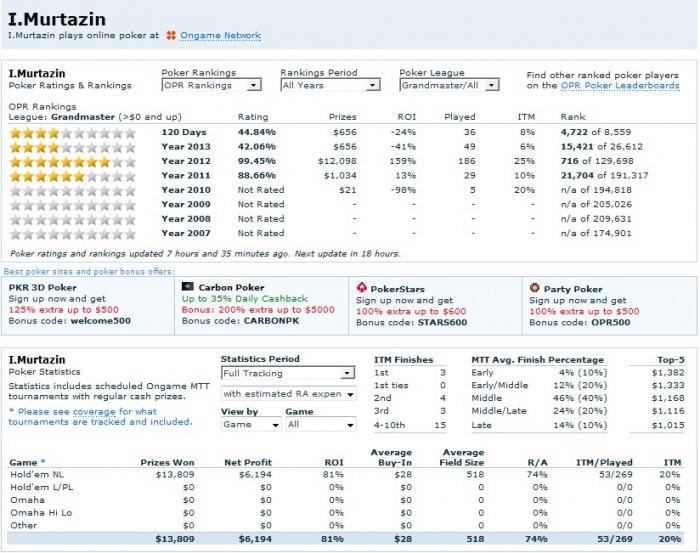This screenshot has width=700, height=553.
Task: Open the Poker Rankings dropdown
Action: point(211,86)
